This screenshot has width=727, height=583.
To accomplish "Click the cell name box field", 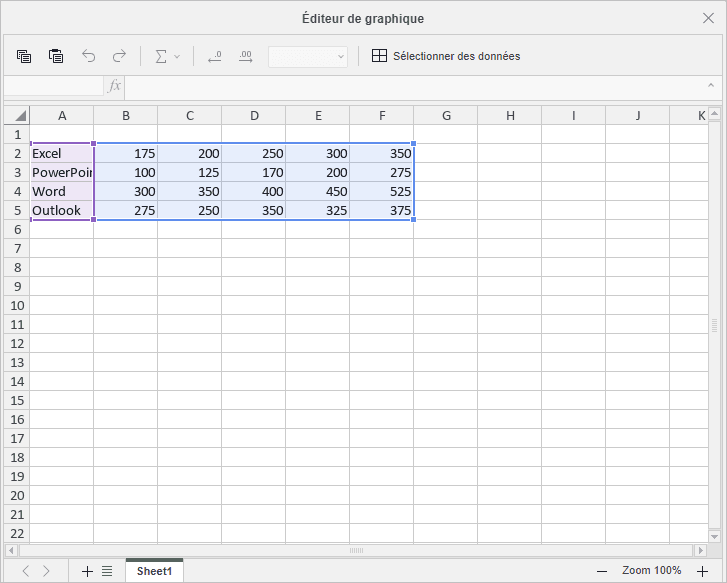I will point(52,86).
